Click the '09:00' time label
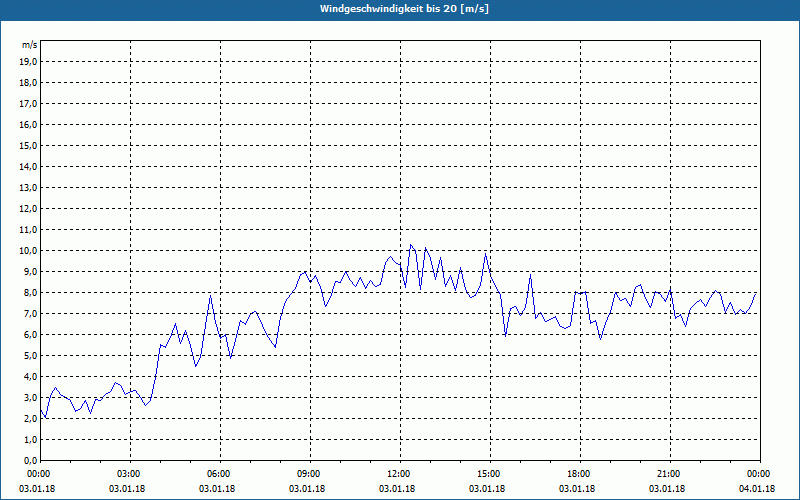This screenshot has width=800, height=500. [310, 474]
